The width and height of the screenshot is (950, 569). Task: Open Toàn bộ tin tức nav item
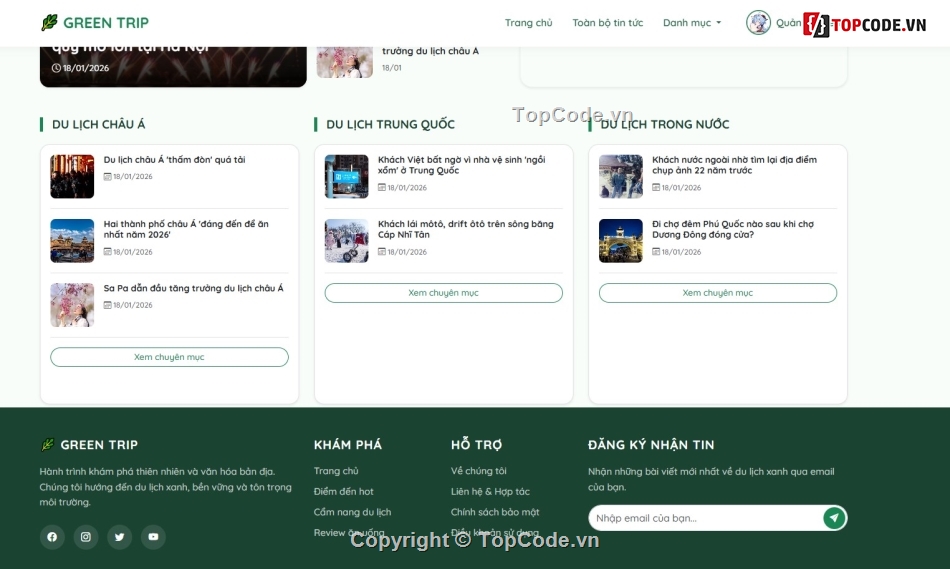pyautogui.click(x=608, y=23)
